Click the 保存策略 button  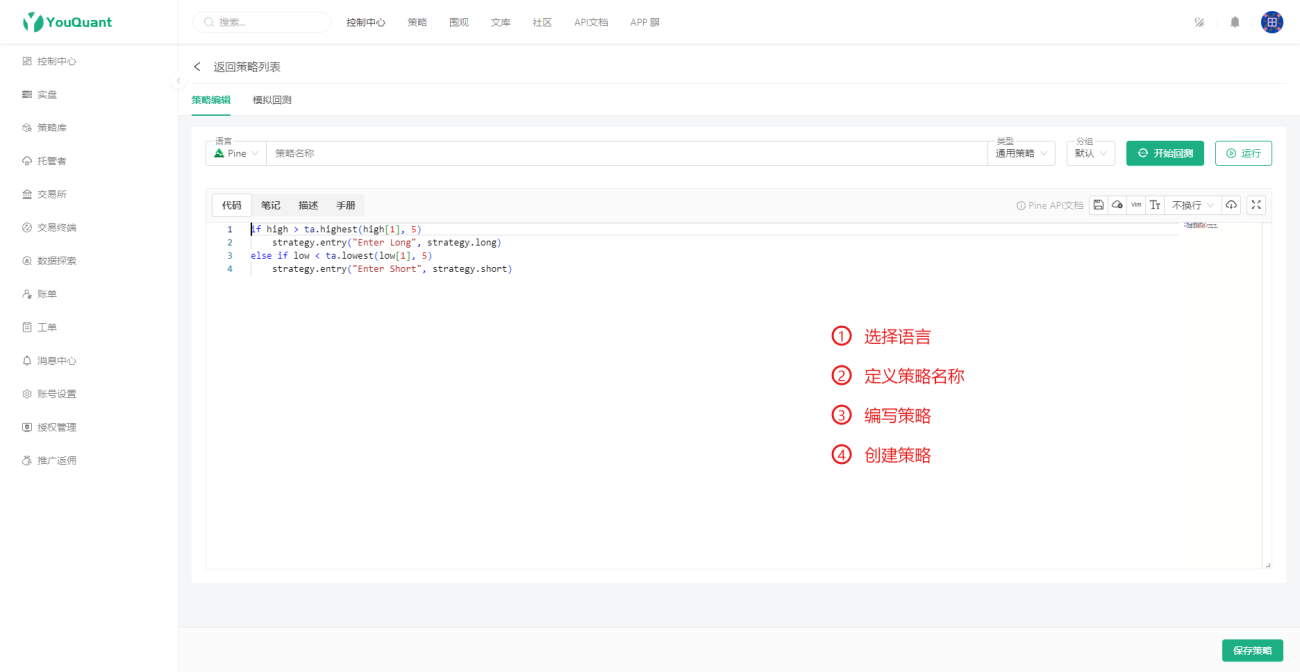(1252, 650)
